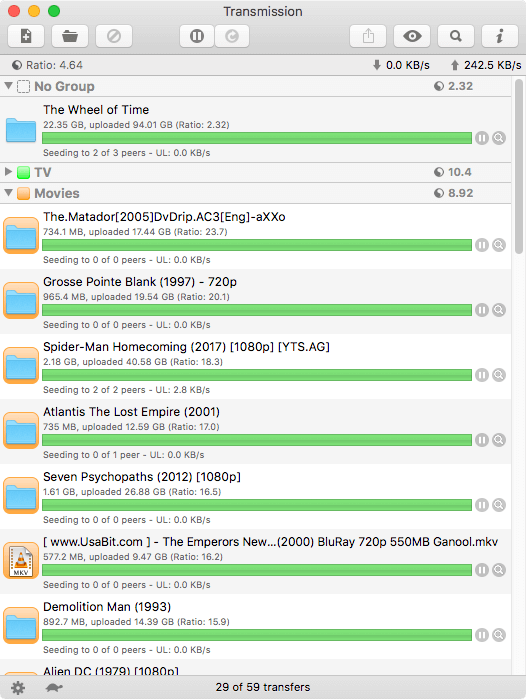Click Spider-Man Homecoming progress bar
Viewport: 526px width, 699px height.
coord(257,375)
